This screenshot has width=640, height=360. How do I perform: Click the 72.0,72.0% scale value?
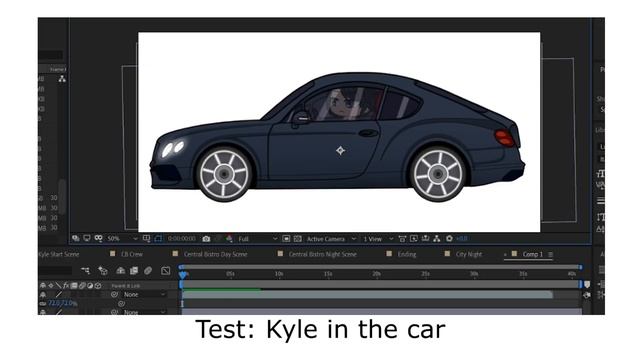point(62,303)
